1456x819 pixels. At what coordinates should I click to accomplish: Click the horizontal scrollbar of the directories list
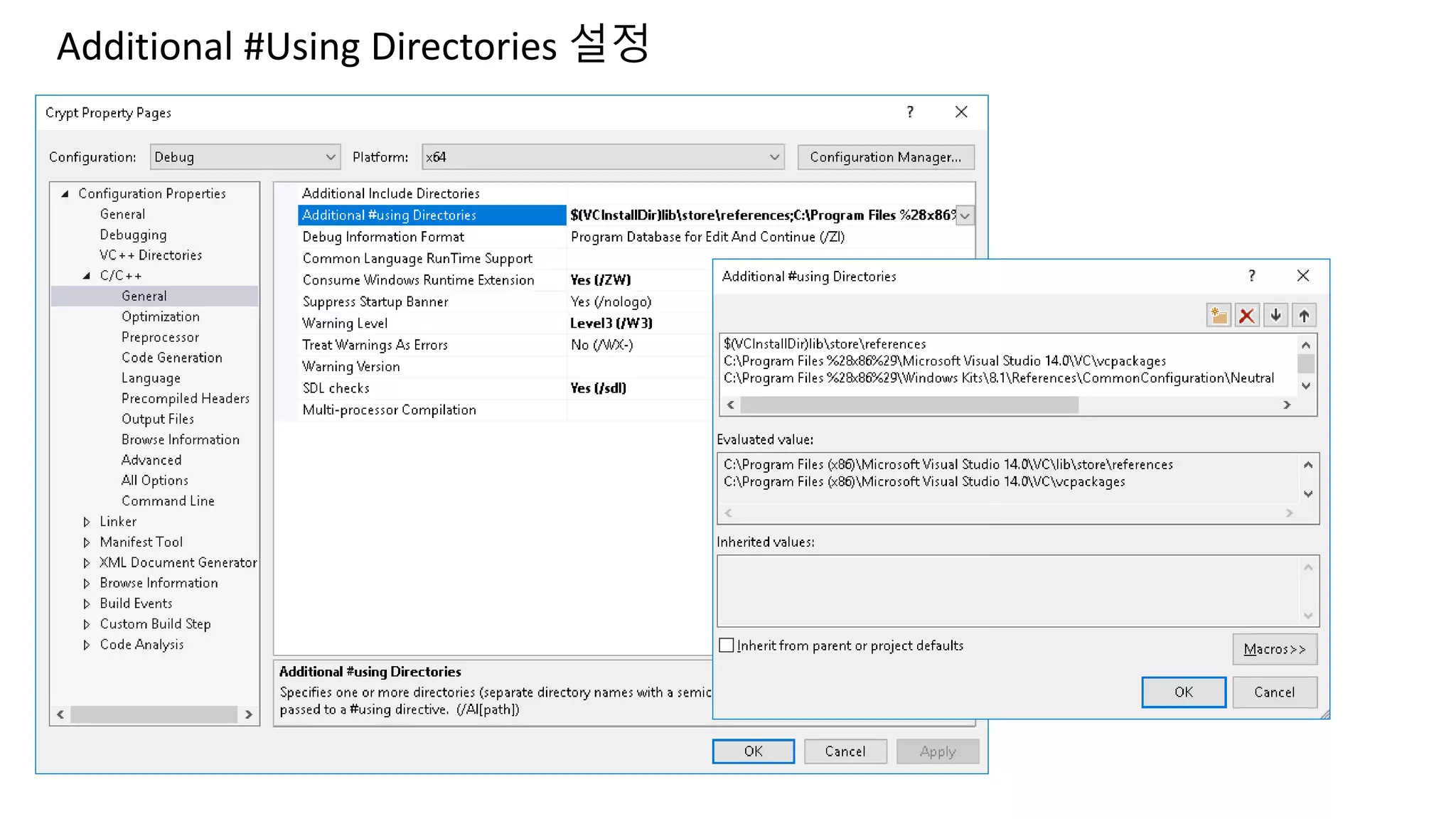click(1009, 405)
